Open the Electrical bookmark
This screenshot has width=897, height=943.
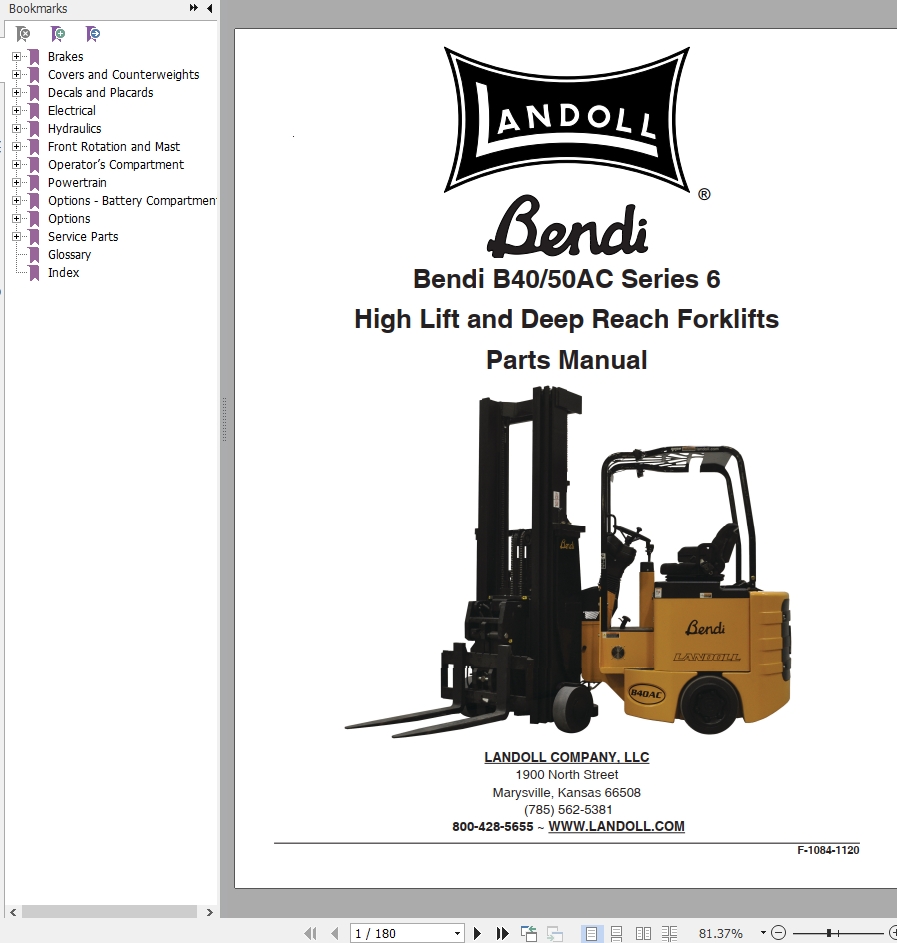point(72,111)
